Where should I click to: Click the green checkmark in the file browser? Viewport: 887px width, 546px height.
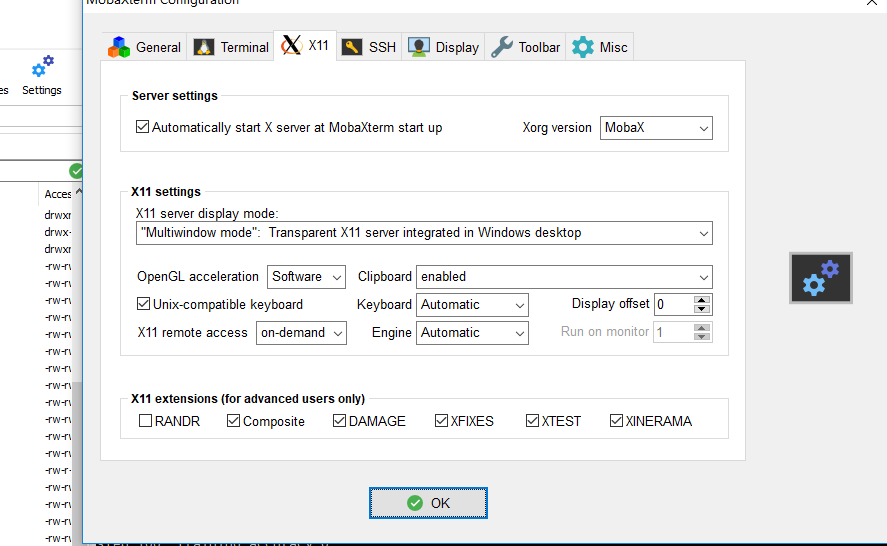(x=76, y=171)
